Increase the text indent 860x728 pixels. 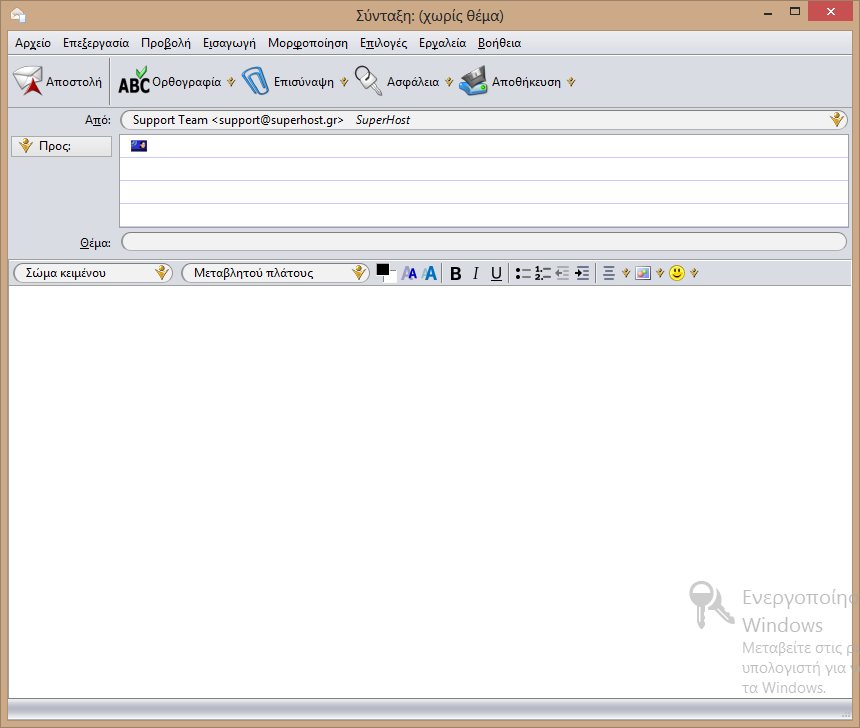coord(582,273)
